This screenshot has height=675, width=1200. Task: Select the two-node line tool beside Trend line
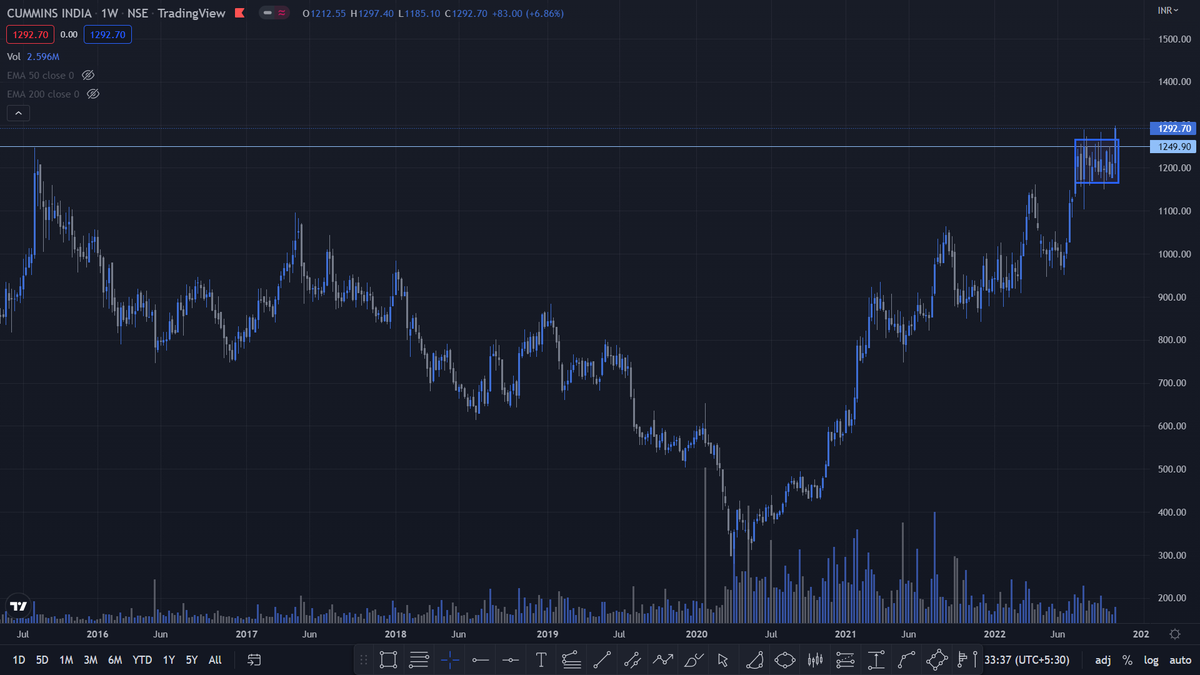[x=632, y=660]
